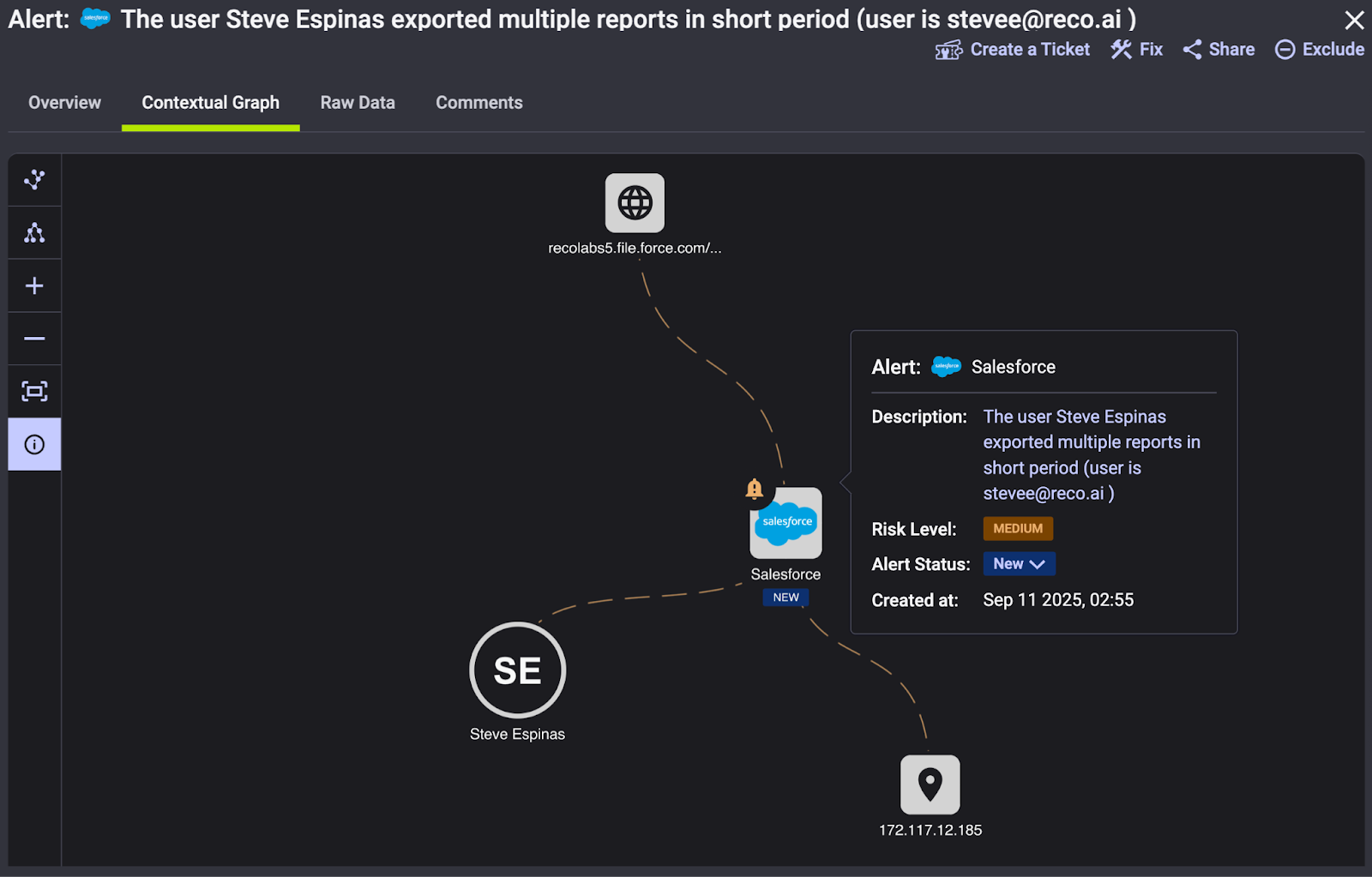The image size is (1372, 877).
Task: Zoom out with the minus icon
Action: 34,339
